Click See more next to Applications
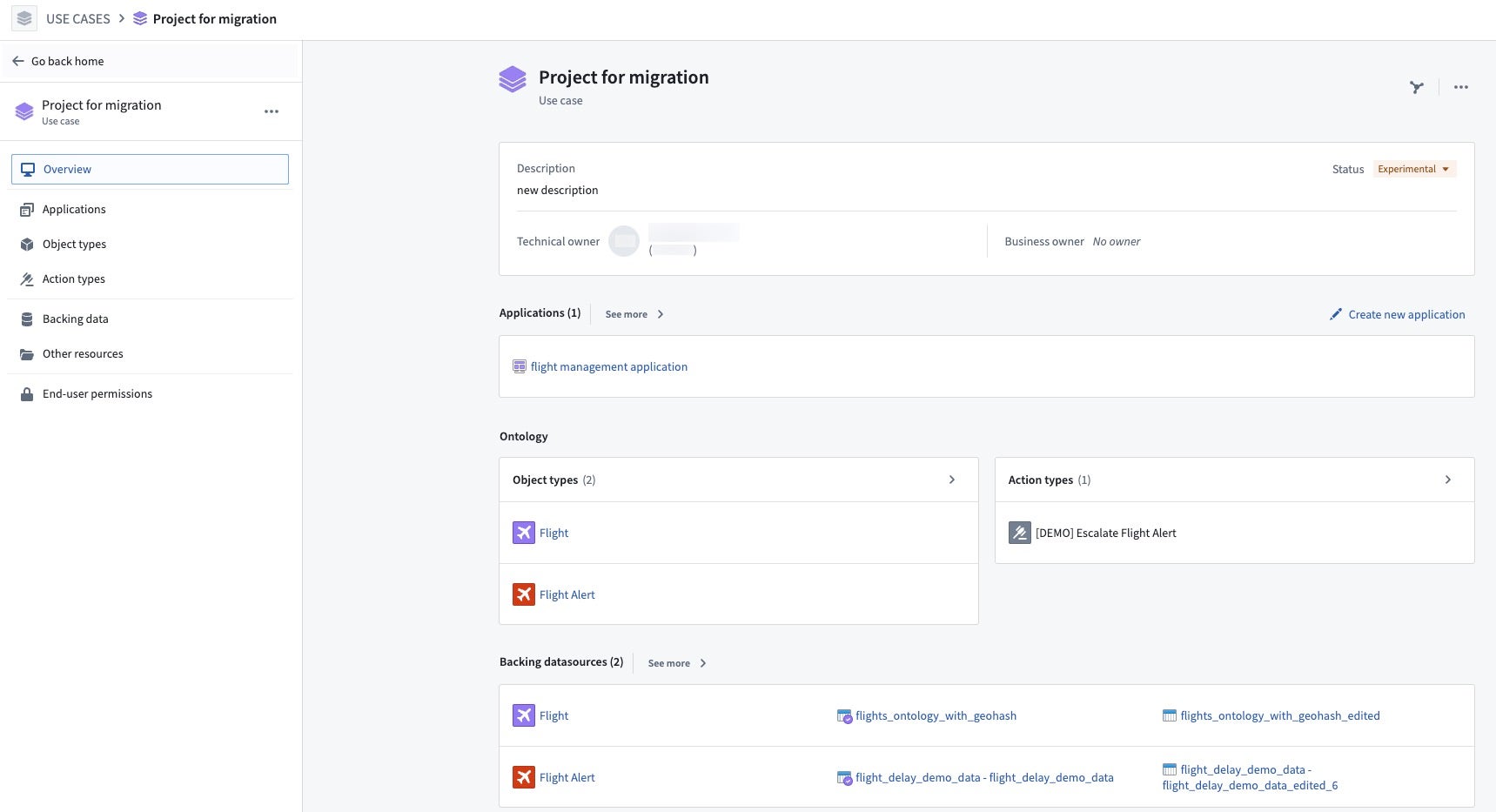Screen dimensions: 1496x812 point(634,314)
